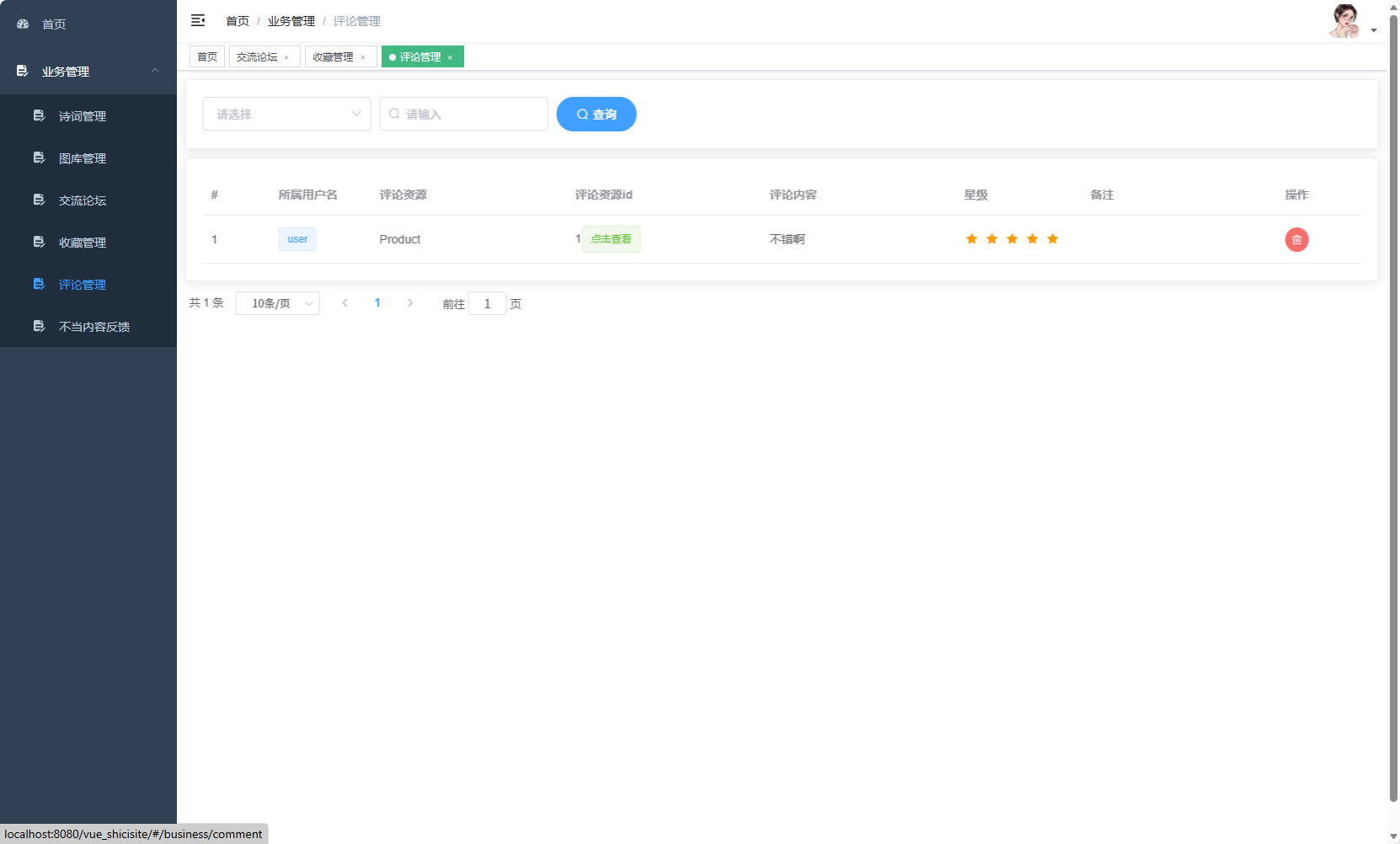The width and height of the screenshot is (1400, 844).
Task: Click the first rating star in row 1
Action: [x=971, y=239]
